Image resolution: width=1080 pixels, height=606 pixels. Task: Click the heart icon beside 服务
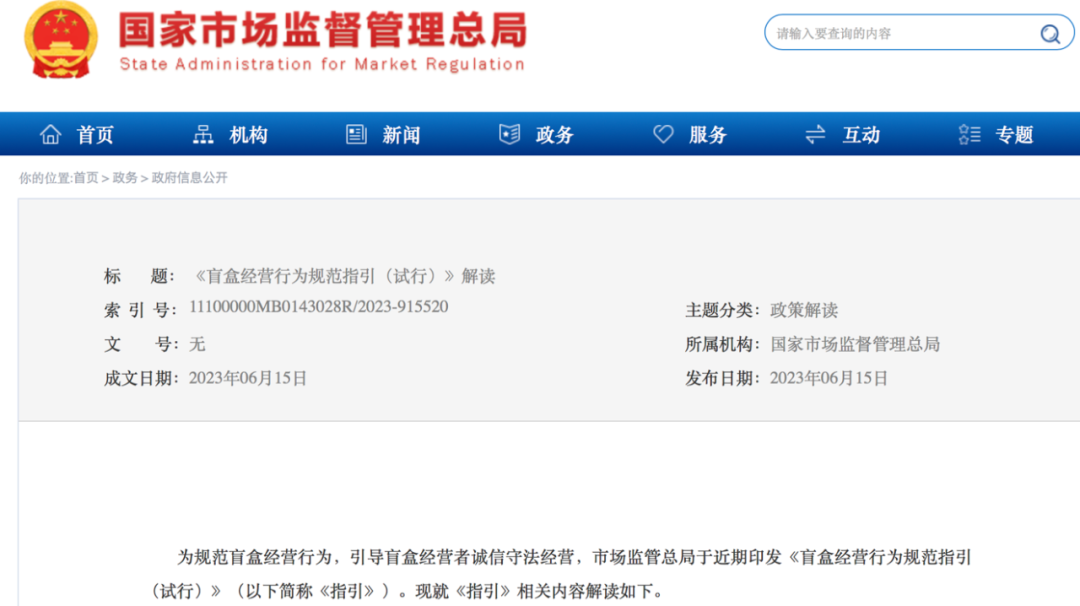pos(663,134)
